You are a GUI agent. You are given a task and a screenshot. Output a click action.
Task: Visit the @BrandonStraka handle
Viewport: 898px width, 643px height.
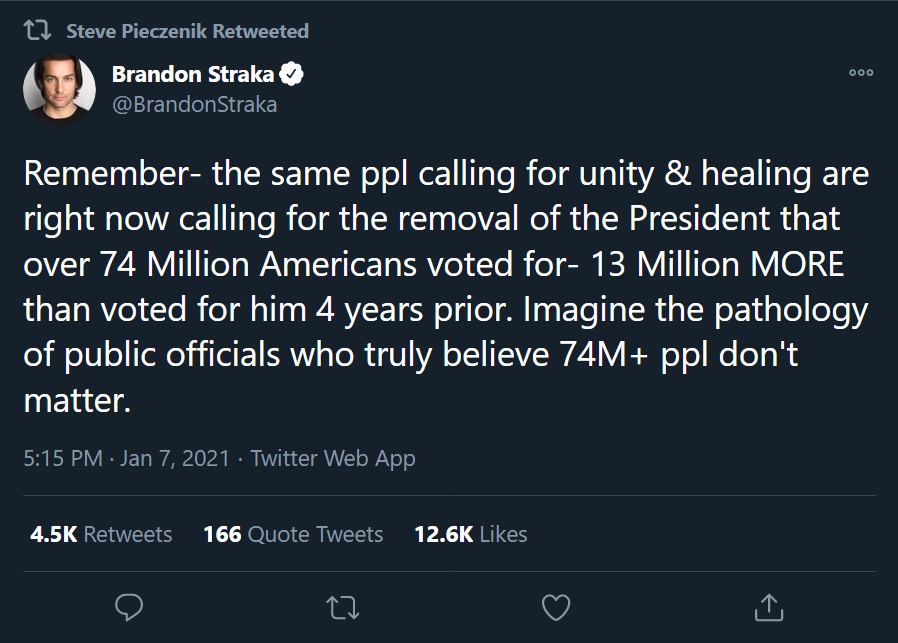(x=195, y=105)
